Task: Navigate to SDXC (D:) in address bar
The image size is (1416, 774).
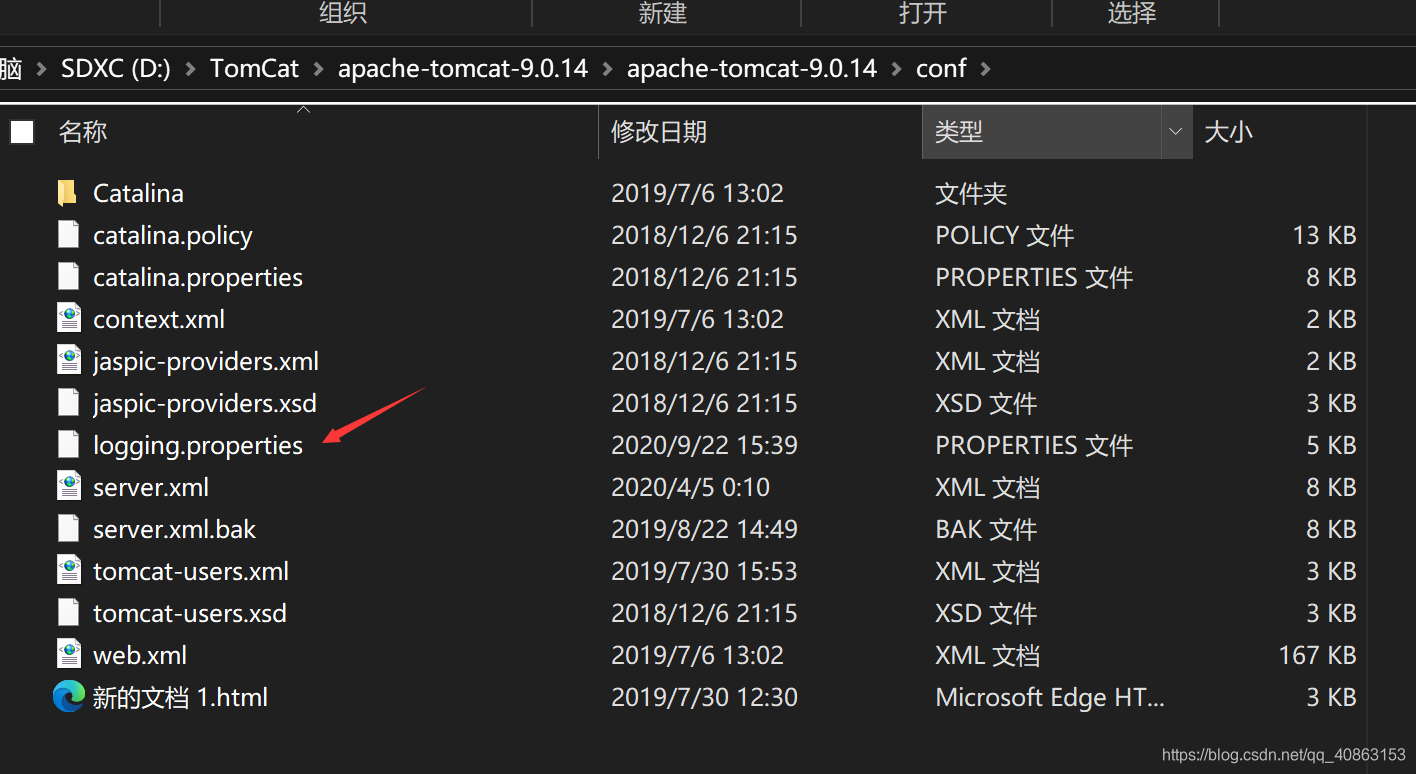Action: 116,69
